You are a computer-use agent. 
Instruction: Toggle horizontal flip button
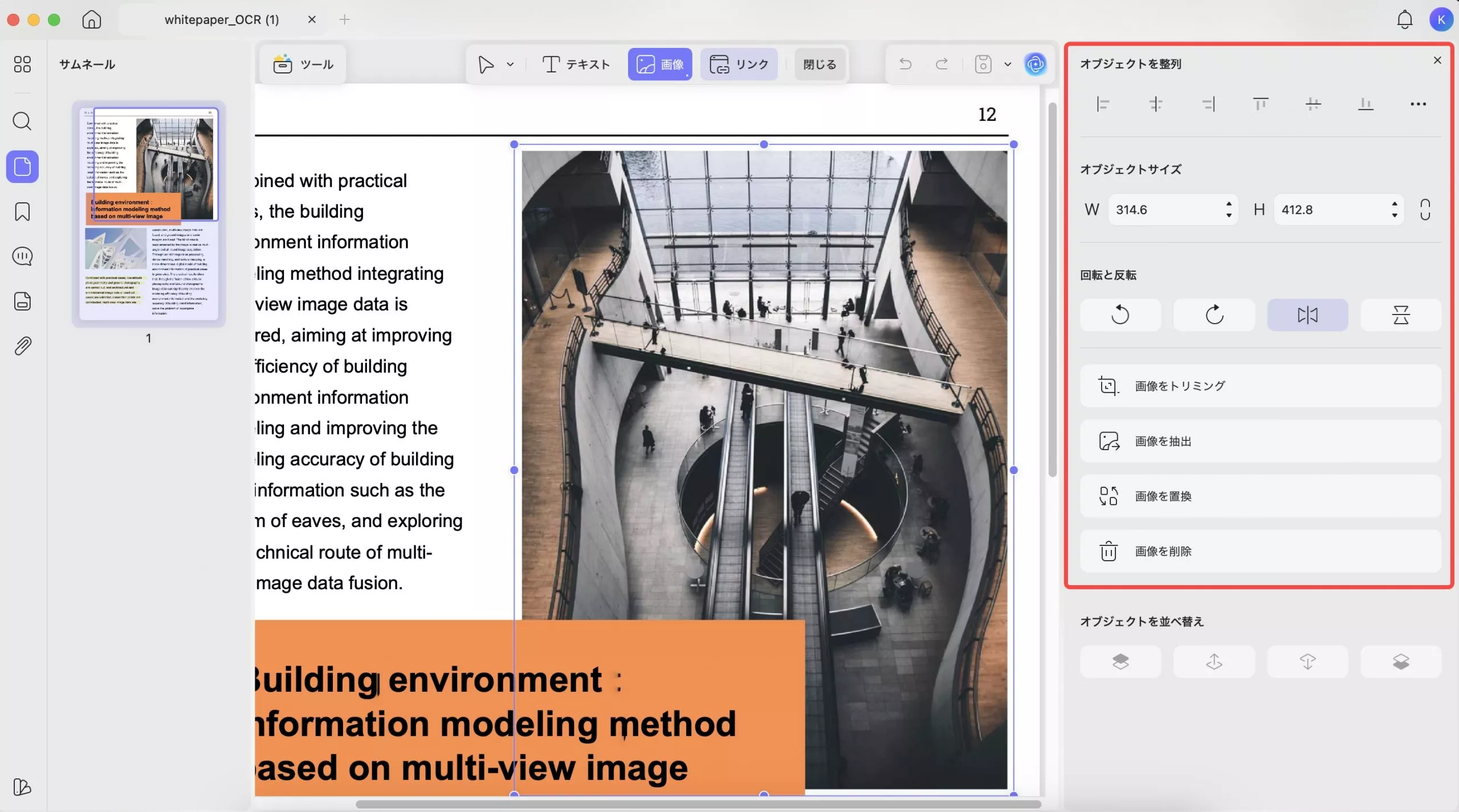(x=1307, y=315)
